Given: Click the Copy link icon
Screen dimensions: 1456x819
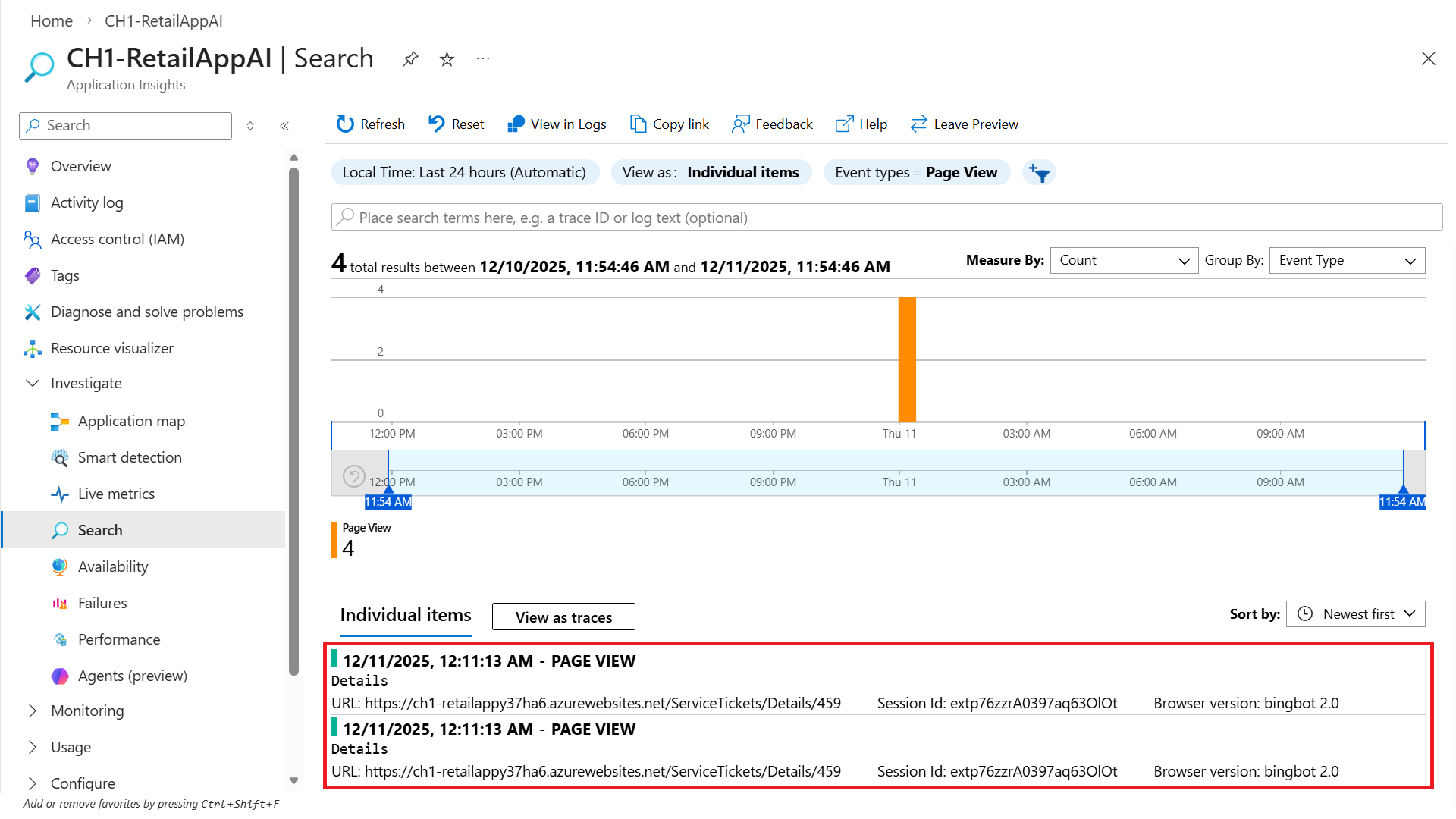Looking at the screenshot, I should [638, 124].
